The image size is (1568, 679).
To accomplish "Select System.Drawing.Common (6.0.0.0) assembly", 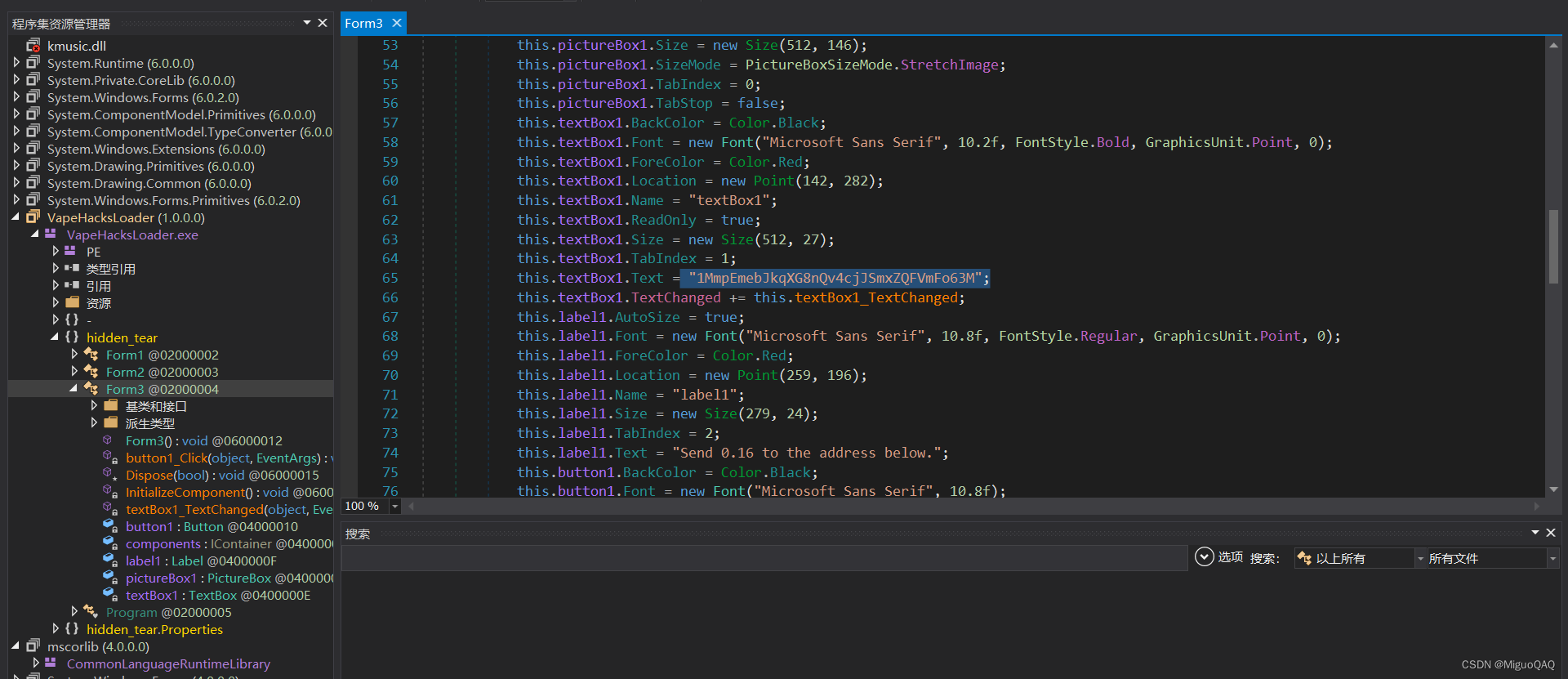I will (x=149, y=183).
